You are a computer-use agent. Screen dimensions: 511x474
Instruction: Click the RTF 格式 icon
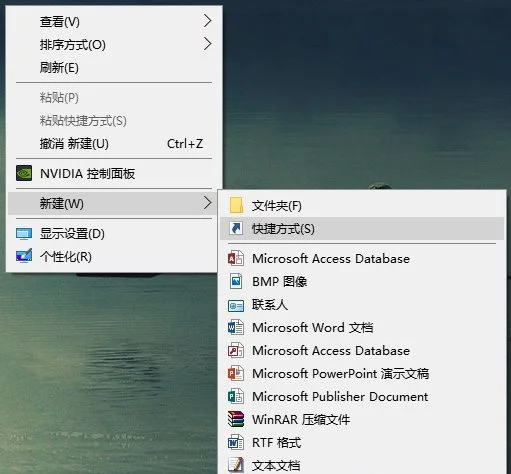pyautogui.click(x=236, y=442)
